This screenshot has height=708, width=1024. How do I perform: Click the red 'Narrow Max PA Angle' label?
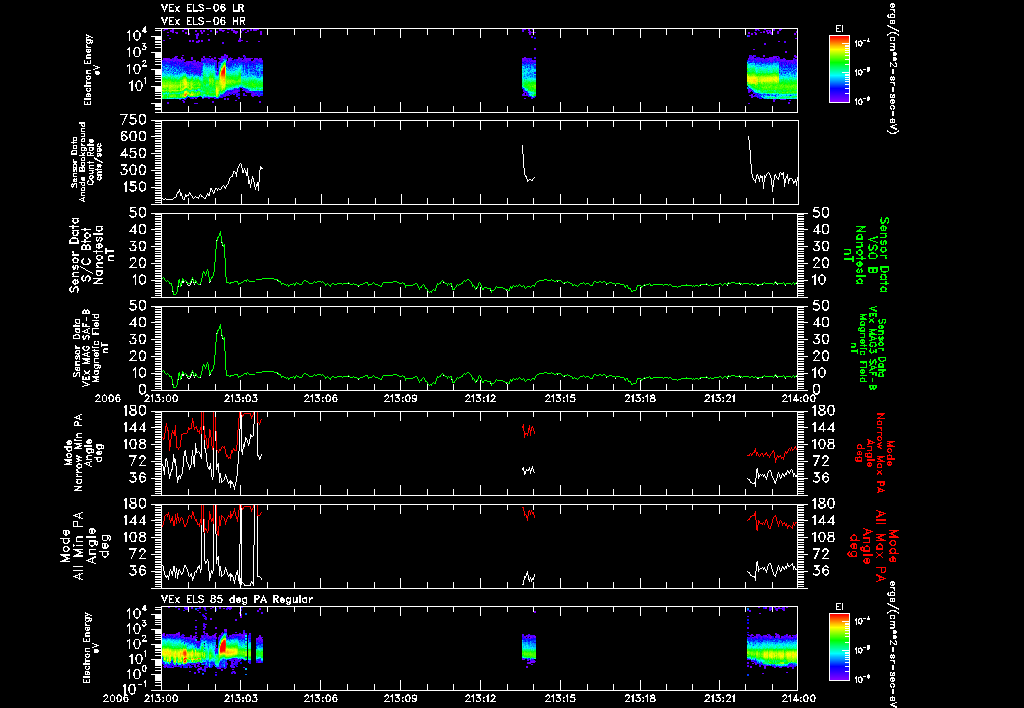click(x=874, y=451)
